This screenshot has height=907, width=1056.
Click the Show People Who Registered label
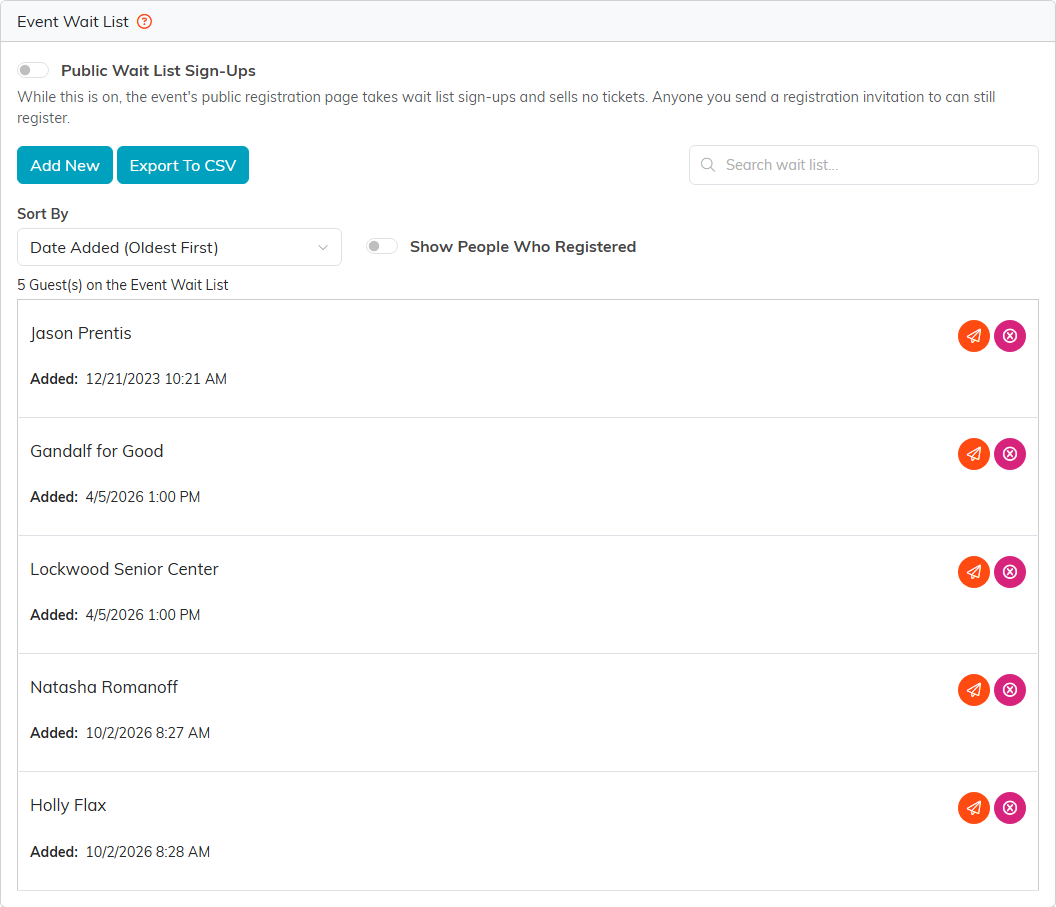pos(523,246)
